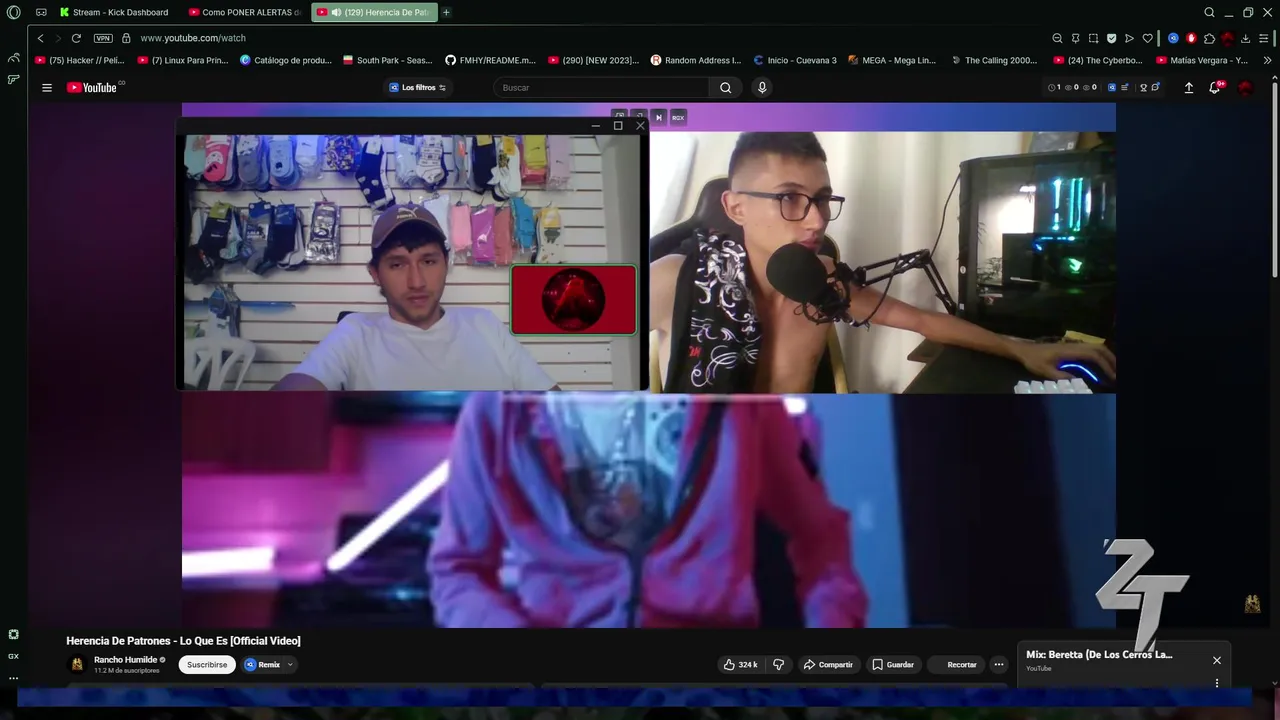Save video with the Guardar button
The image size is (1280, 720).
tap(892, 664)
